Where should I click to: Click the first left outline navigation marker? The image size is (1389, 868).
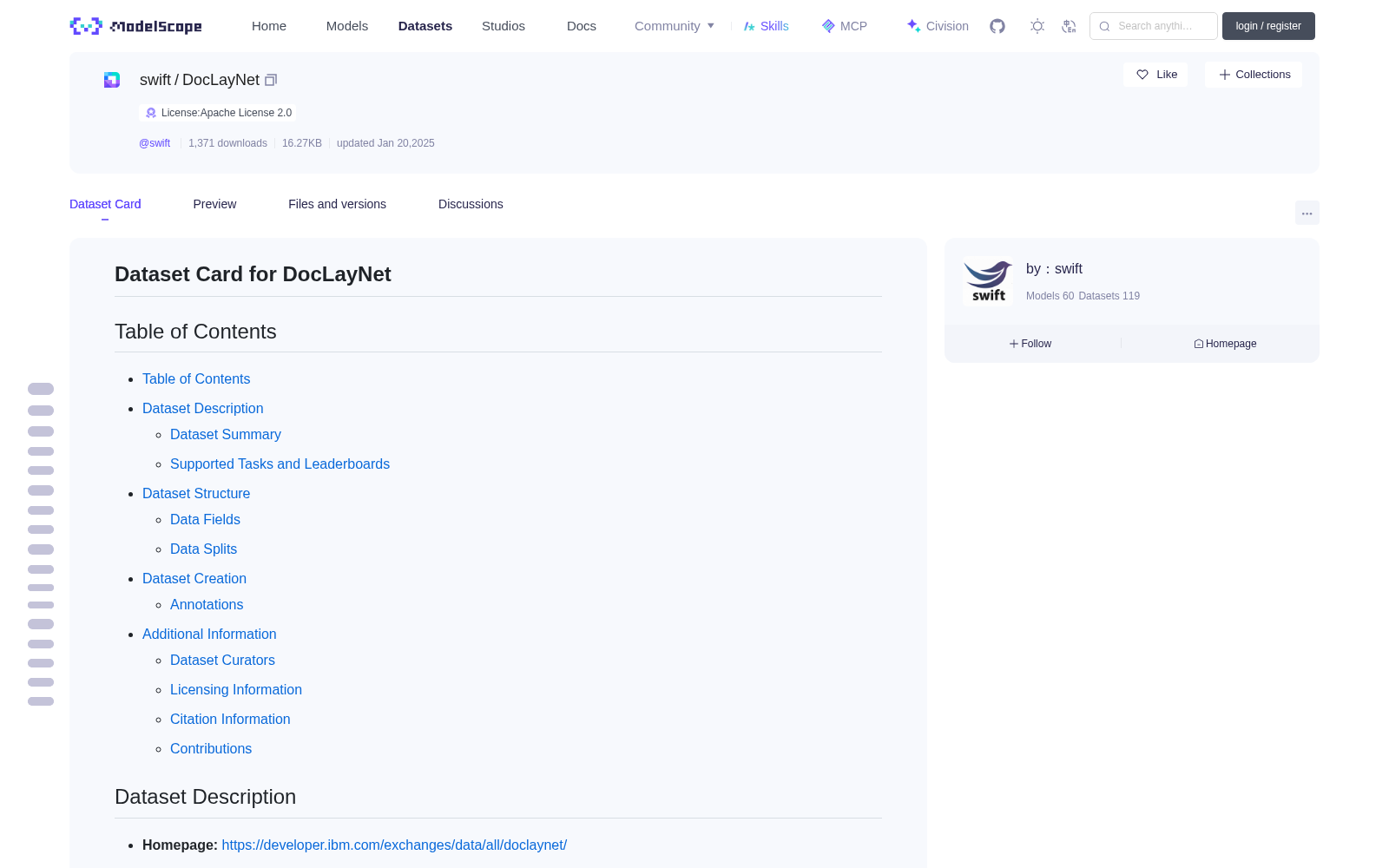[x=41, y=389]
